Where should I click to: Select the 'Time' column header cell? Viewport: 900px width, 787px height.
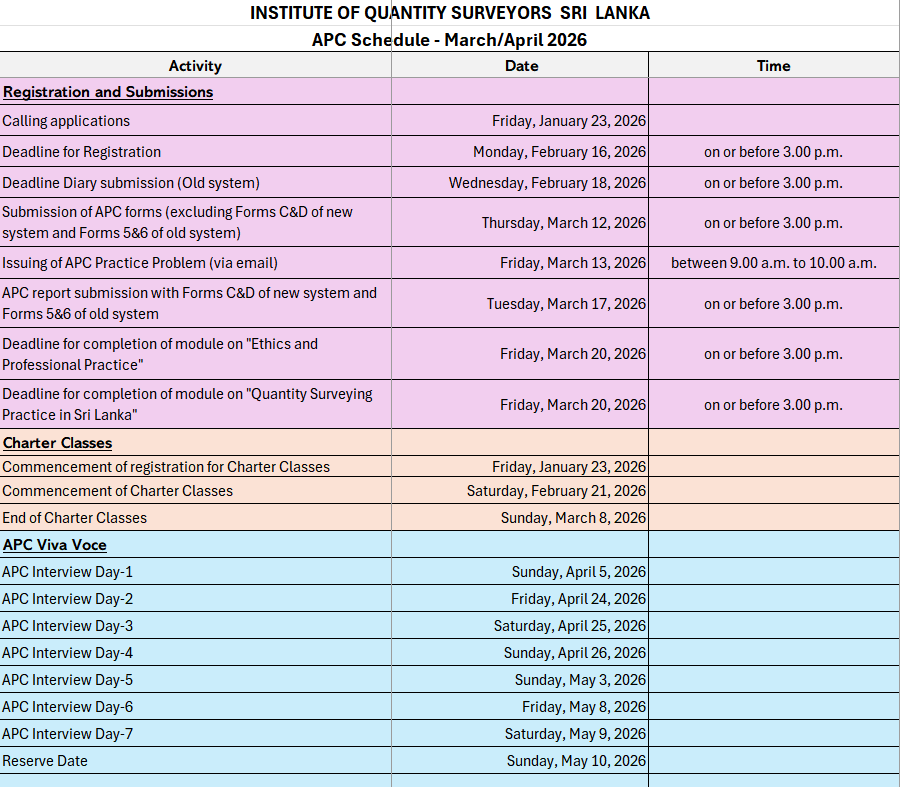[x=773, y=66]
